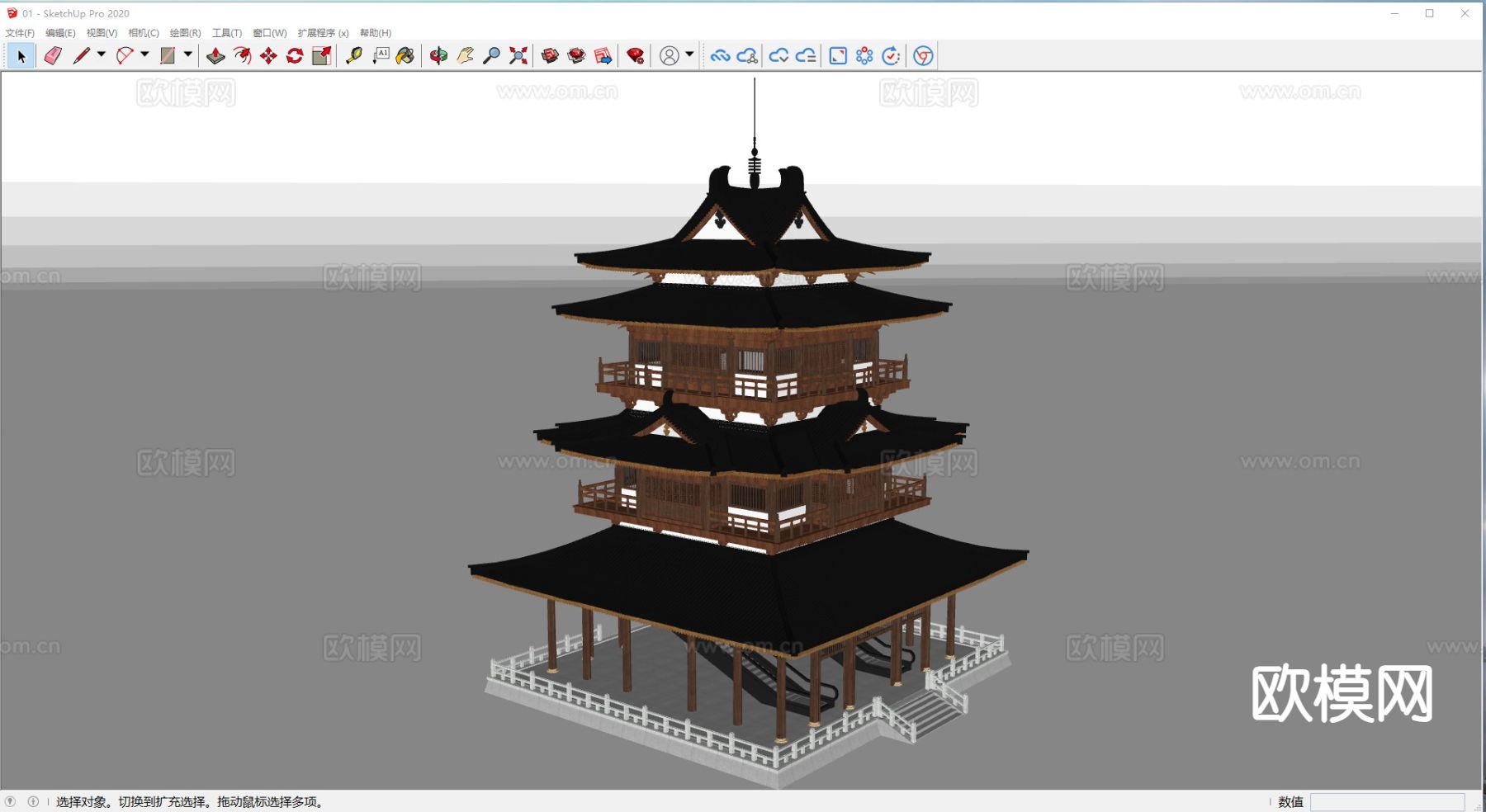Activate the Push/Pull tool
The image size is (1486, 812).
pos(216,55)
